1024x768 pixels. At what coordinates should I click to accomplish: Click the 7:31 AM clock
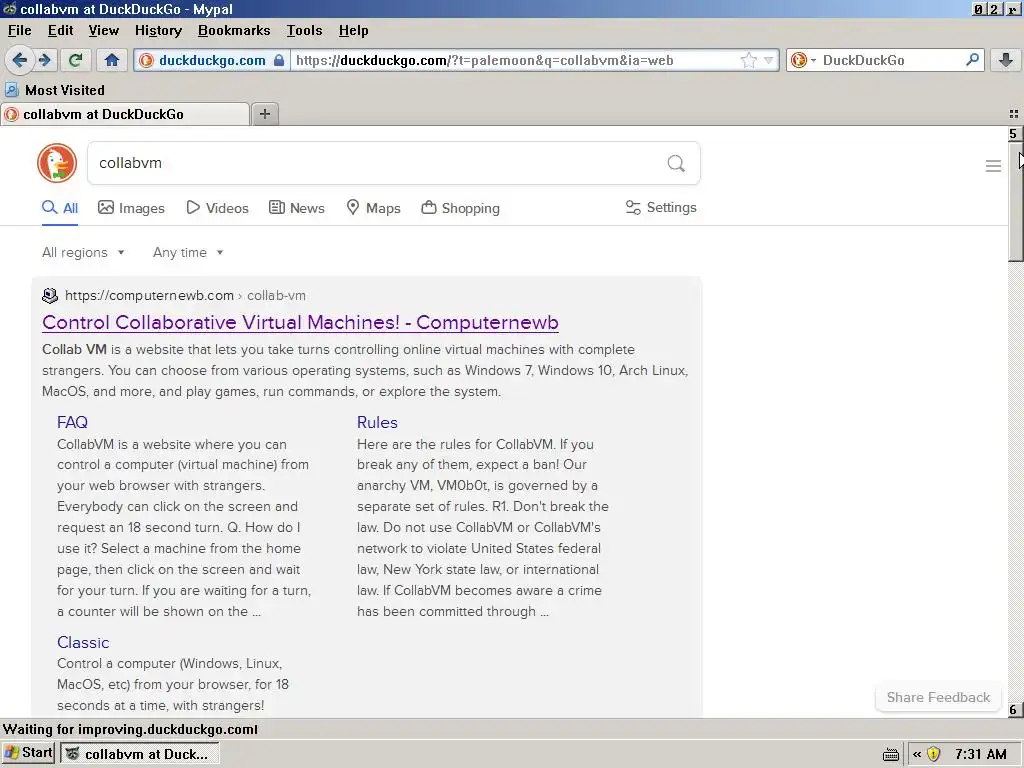tap(980, 754)
